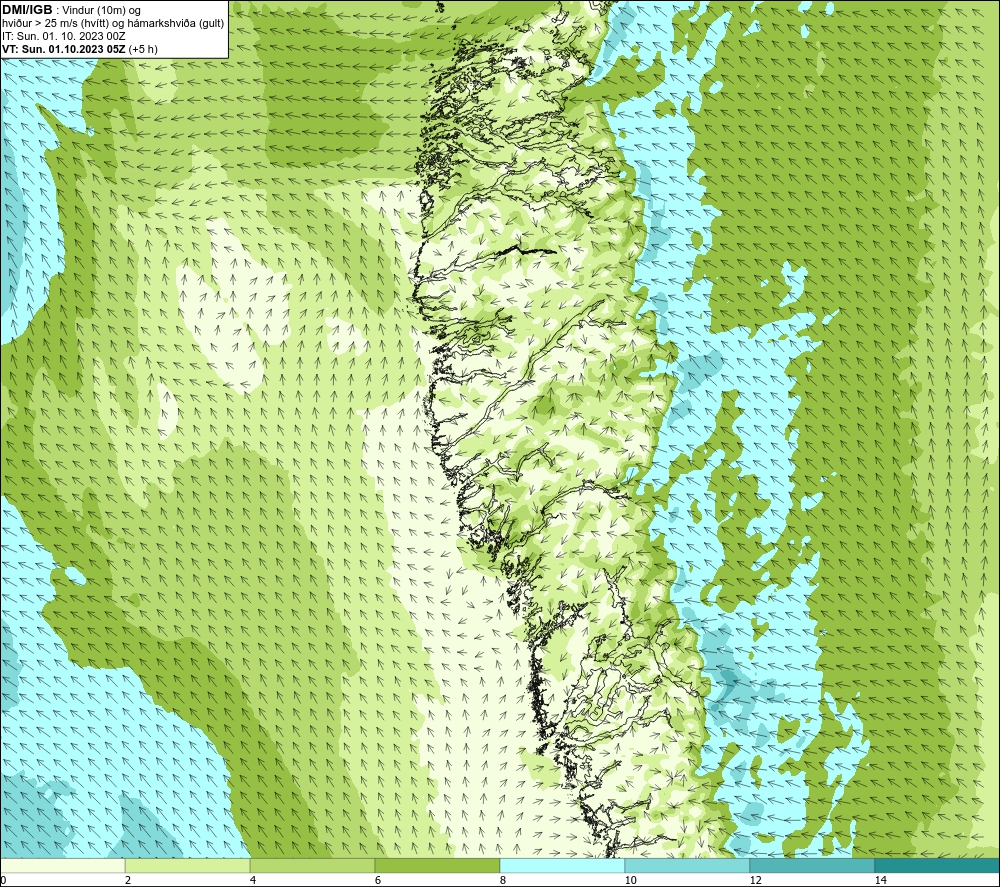Click the 10-12 m/s cyan color bar segment

click(x=688, y=865)
